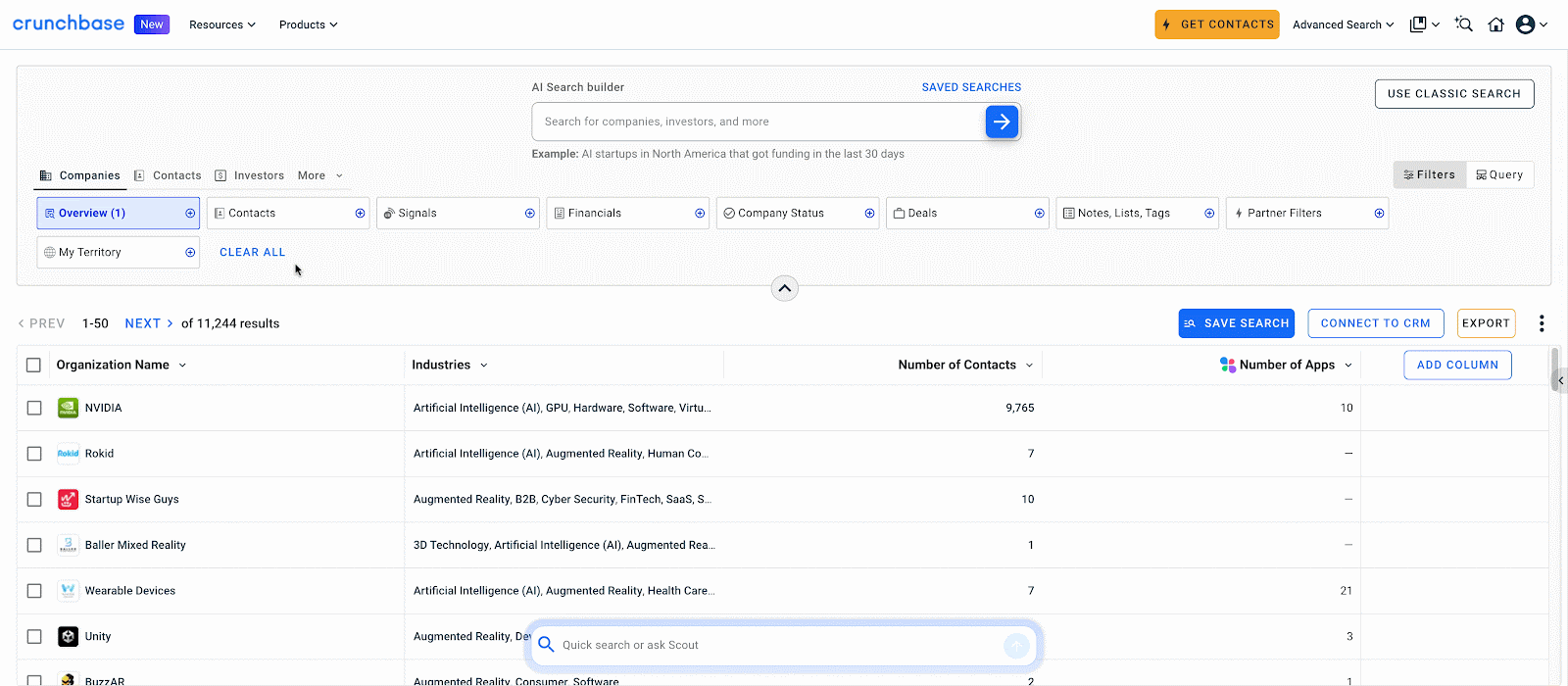Click CLEAR ALL filters link

[253, 252]
